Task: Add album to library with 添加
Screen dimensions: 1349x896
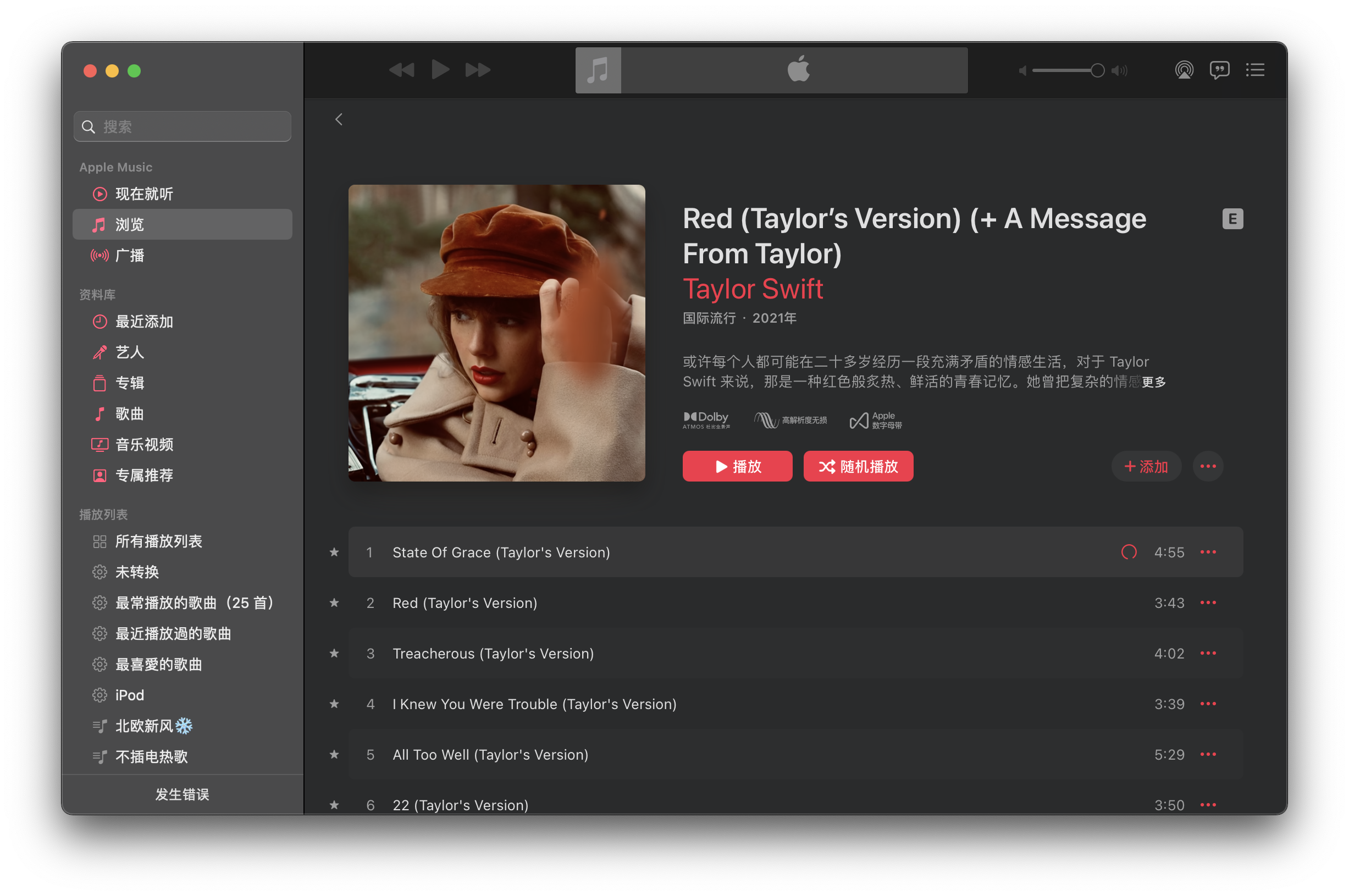Action: (1146, 466)
